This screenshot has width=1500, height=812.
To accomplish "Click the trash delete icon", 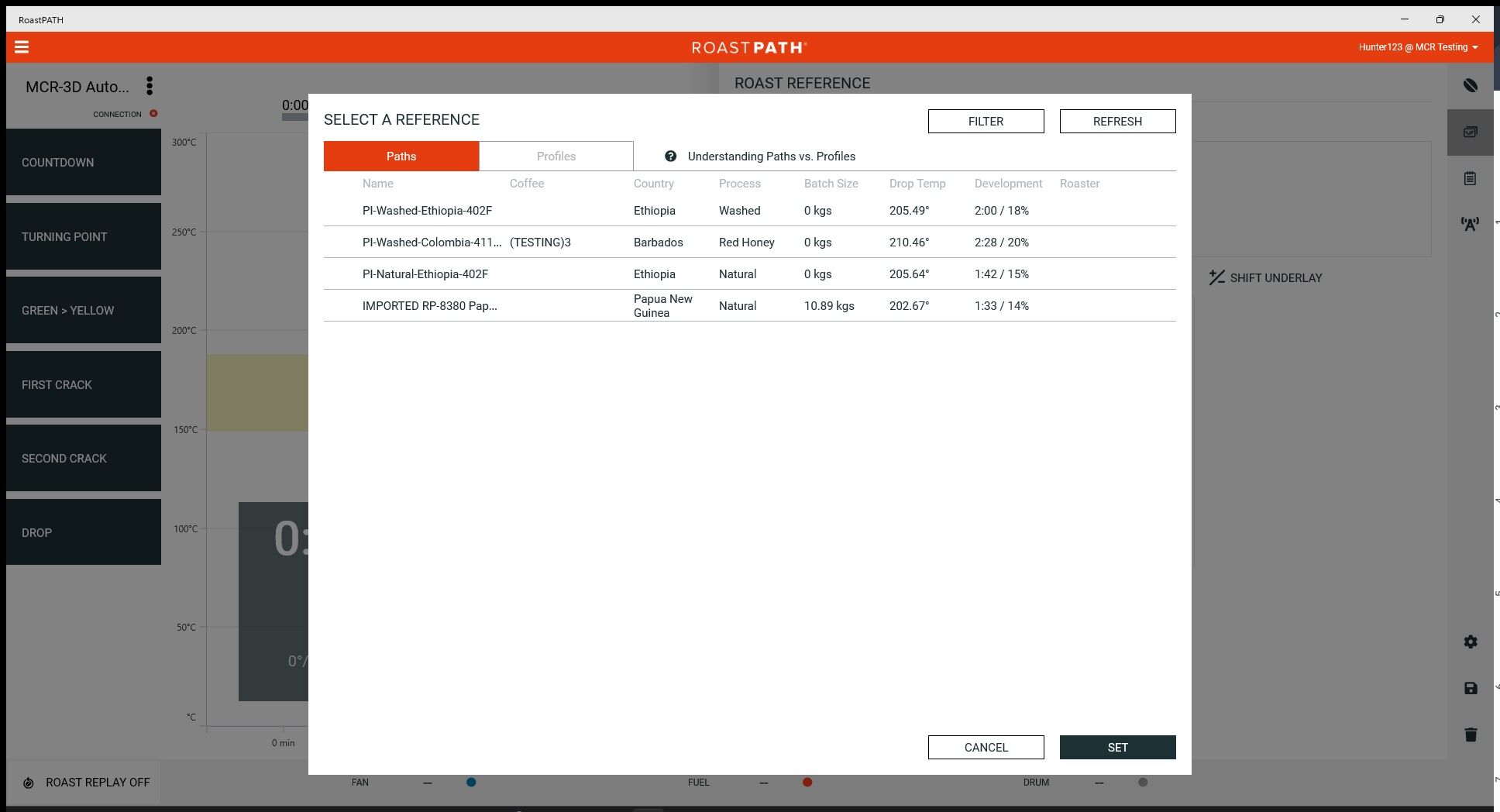I will 1471,735.
